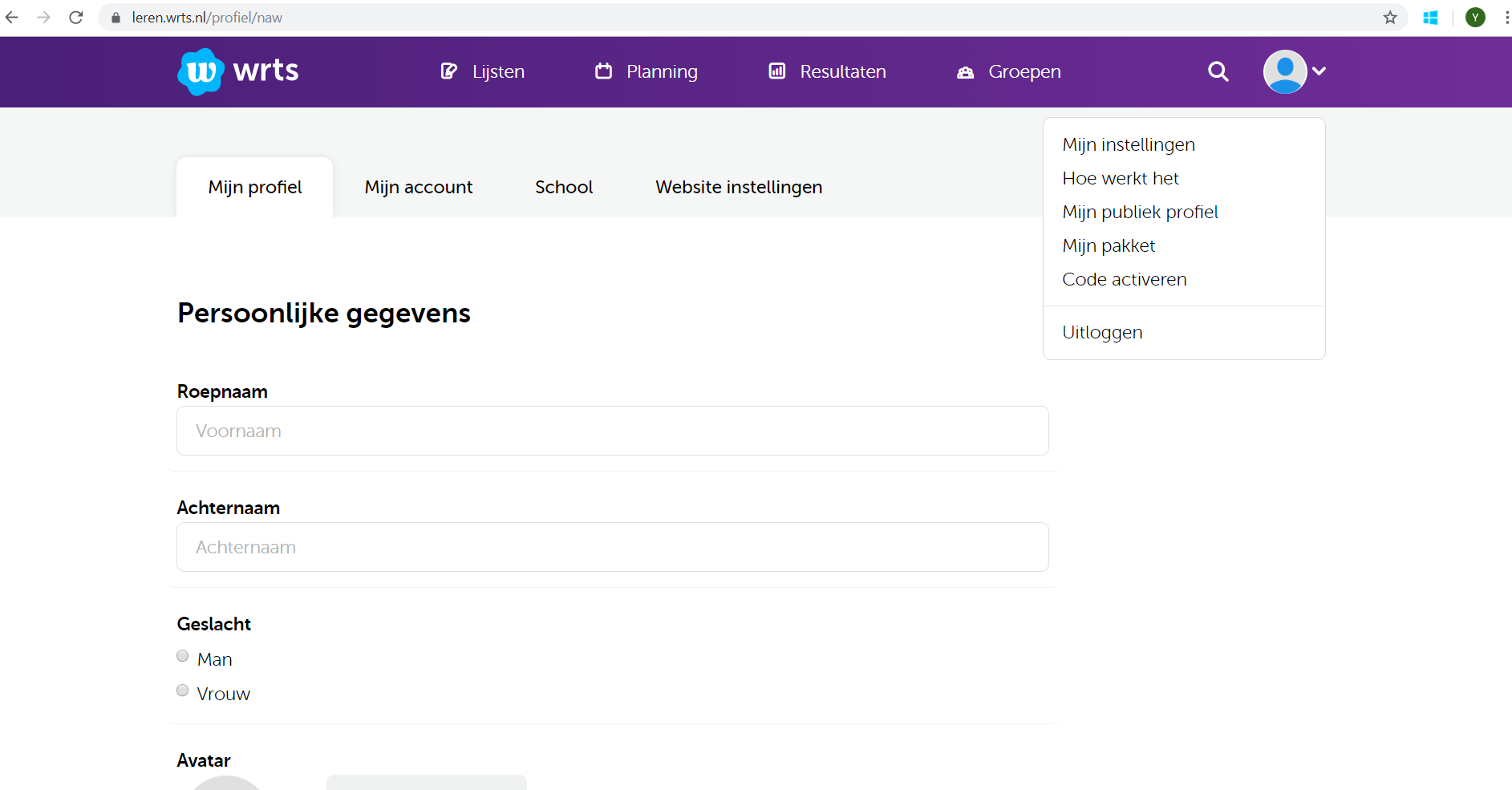
Task: Open Resultaten in top navigation
Action: 843,71
